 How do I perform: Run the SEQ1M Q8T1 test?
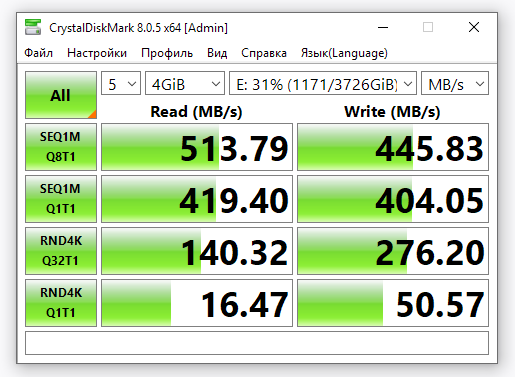(x=61, y=147)
